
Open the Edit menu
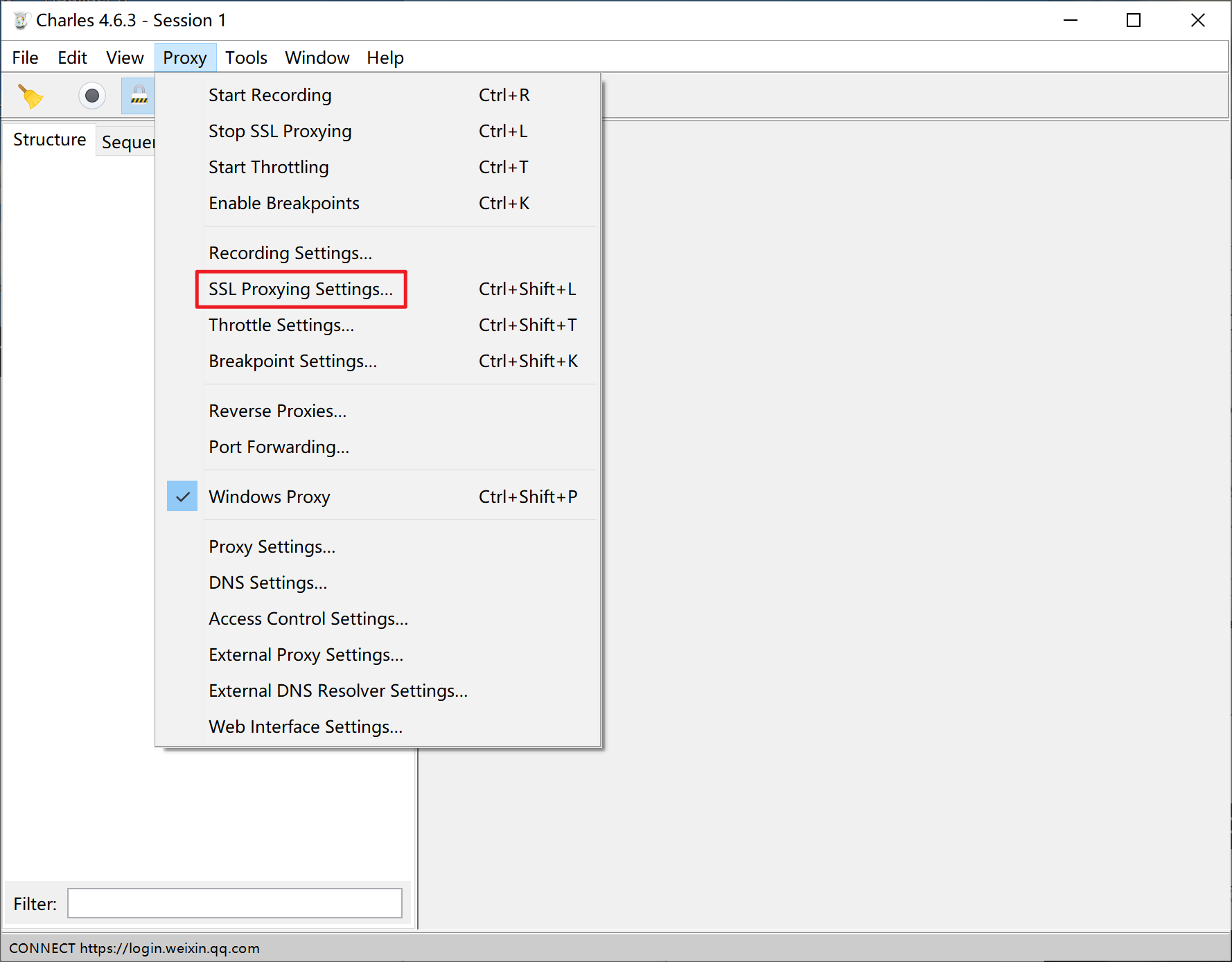(72, 57)
